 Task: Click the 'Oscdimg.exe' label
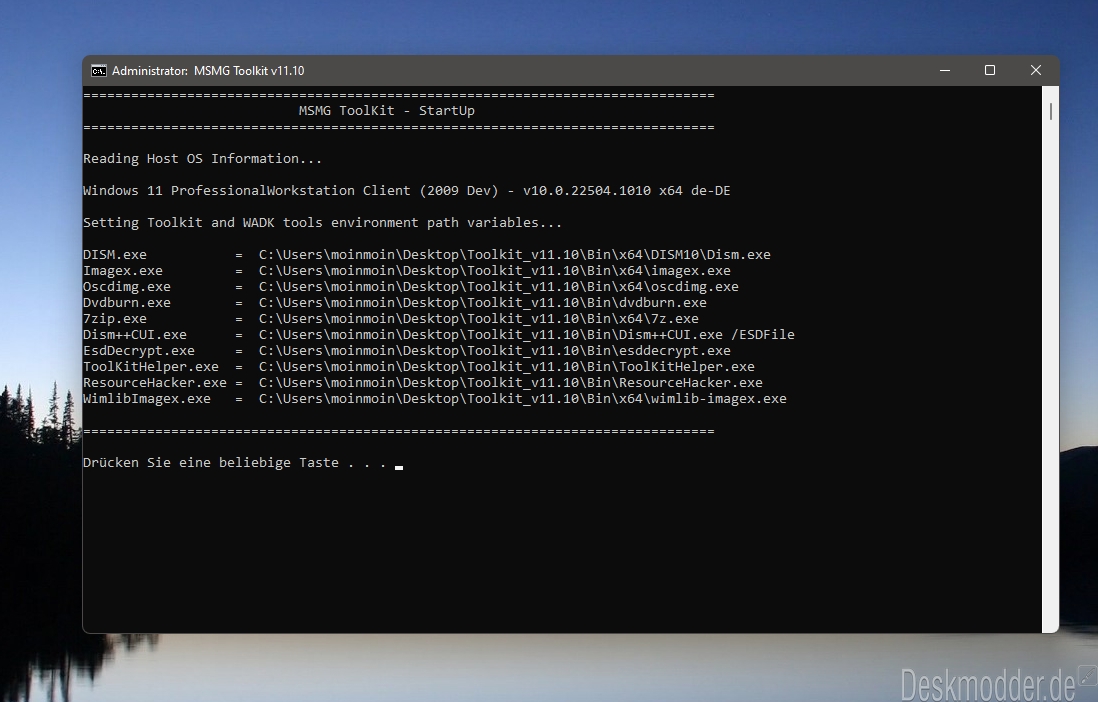[x=127, y=287]
